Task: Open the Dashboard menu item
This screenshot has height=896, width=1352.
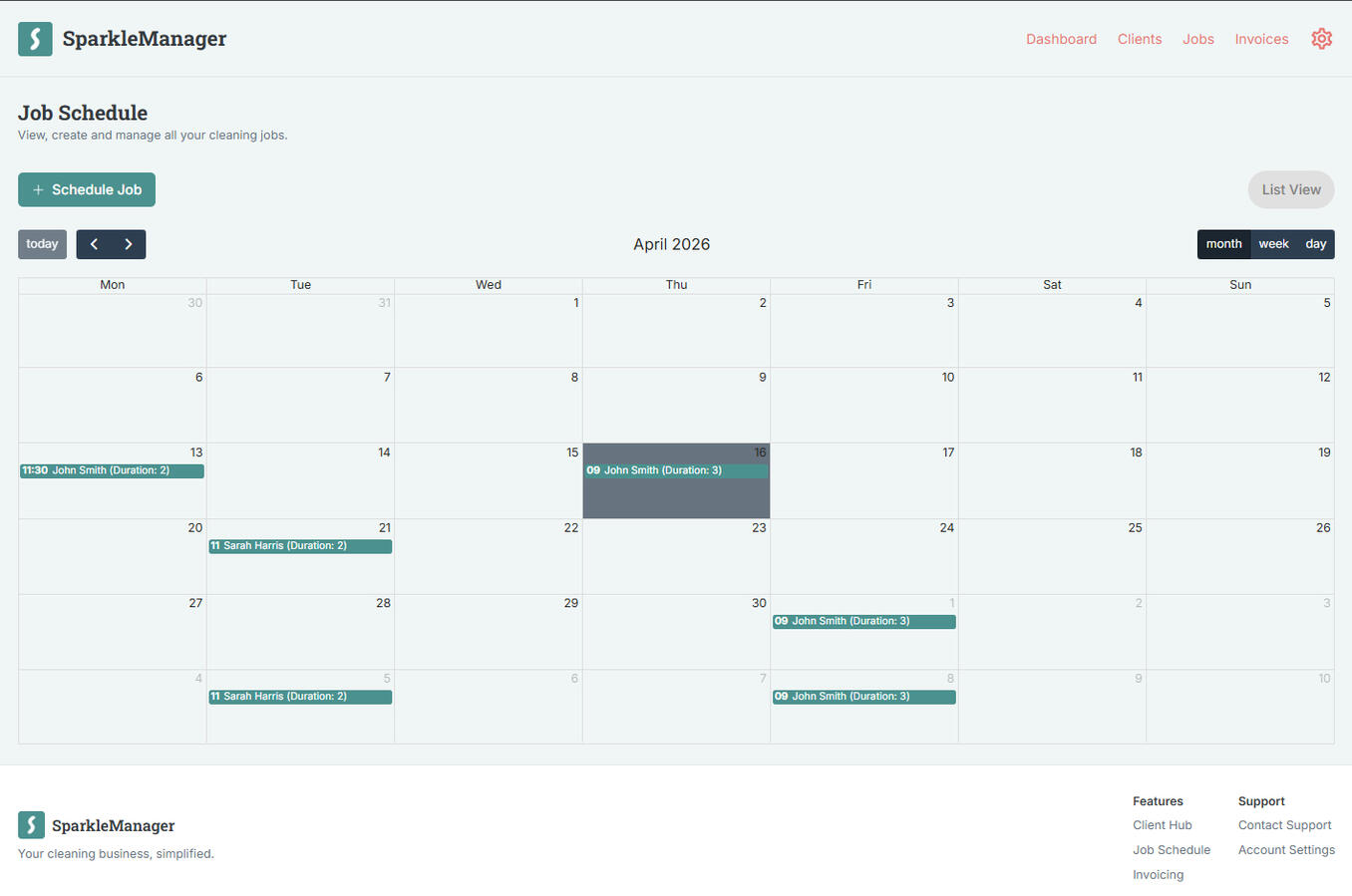Action: (x=1061, y=39)
